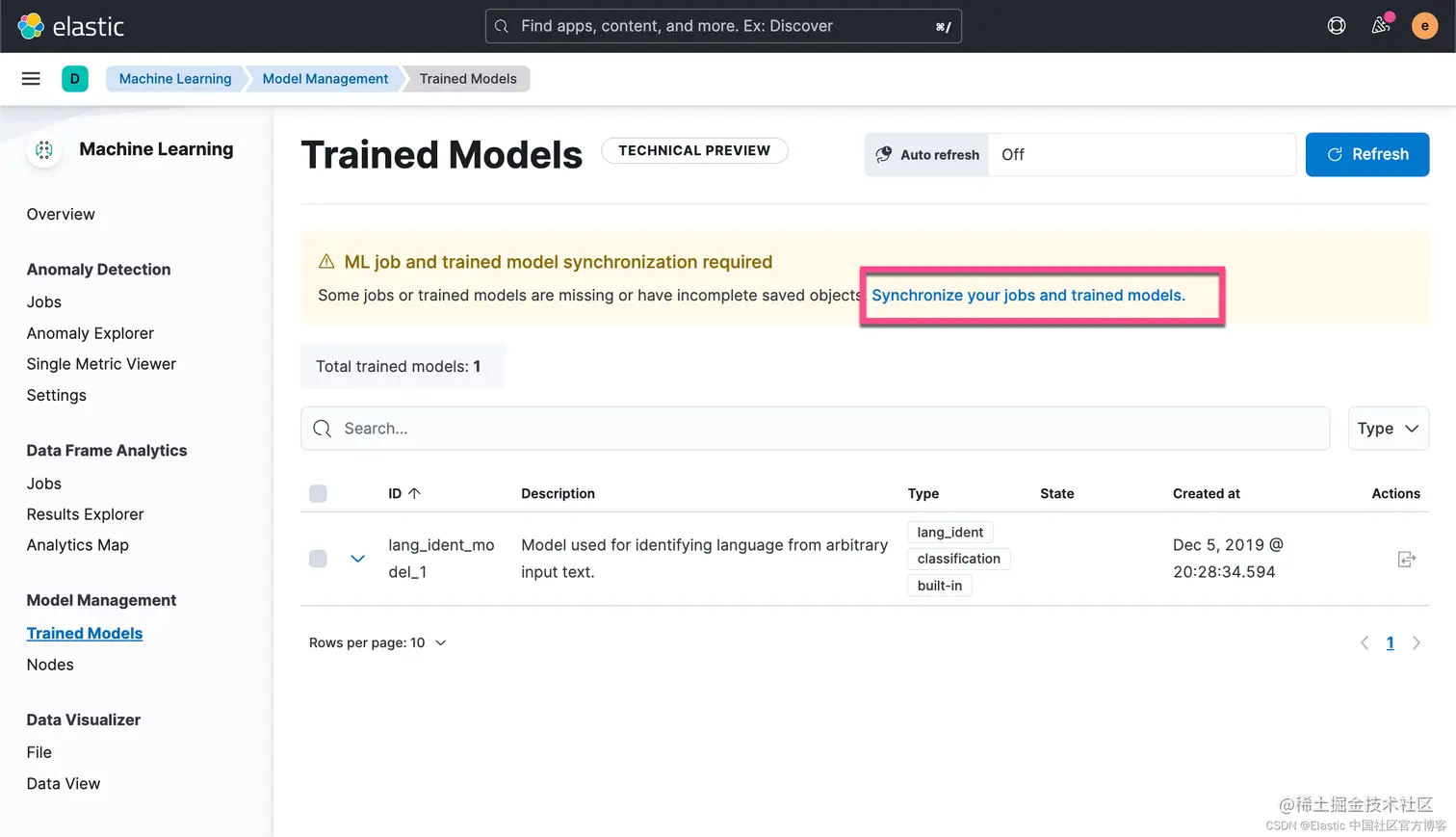Open Anomaly Explorer
This screenshot has height=837, width=1456.
click(91, 333)
